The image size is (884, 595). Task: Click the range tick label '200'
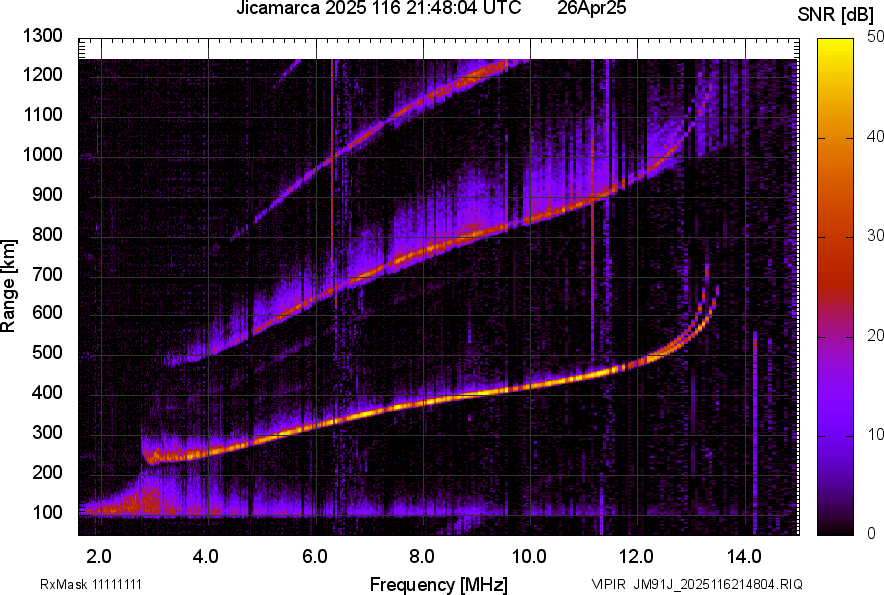[x=47, y=472]
